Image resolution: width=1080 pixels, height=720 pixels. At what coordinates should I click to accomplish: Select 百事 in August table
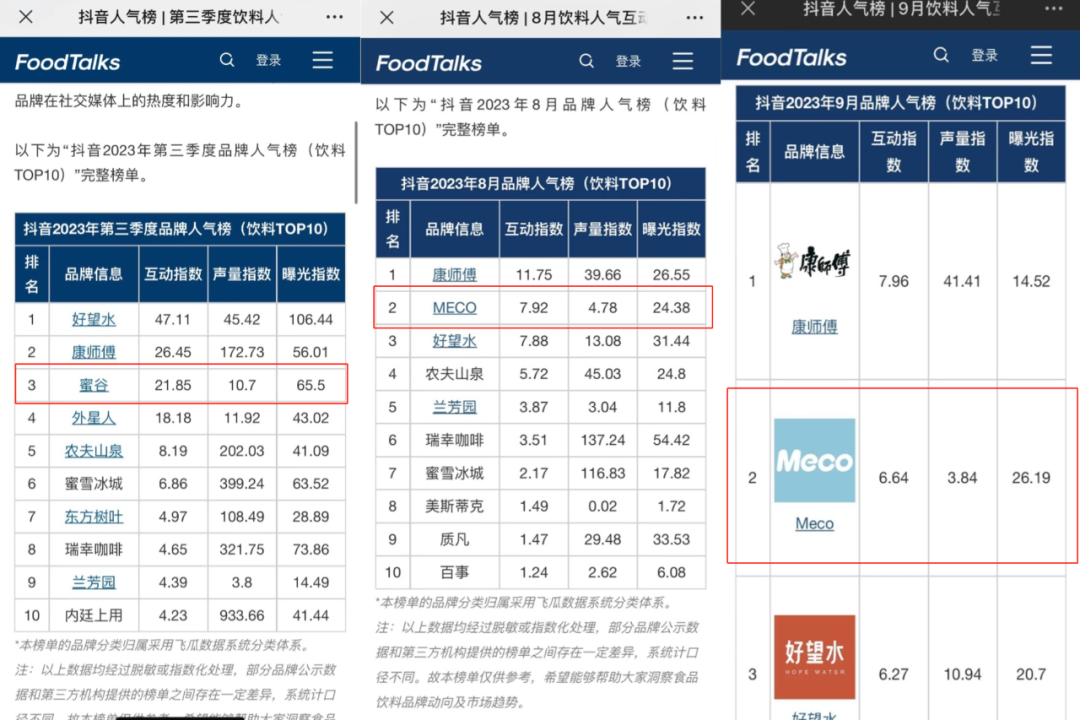[455, 572]
